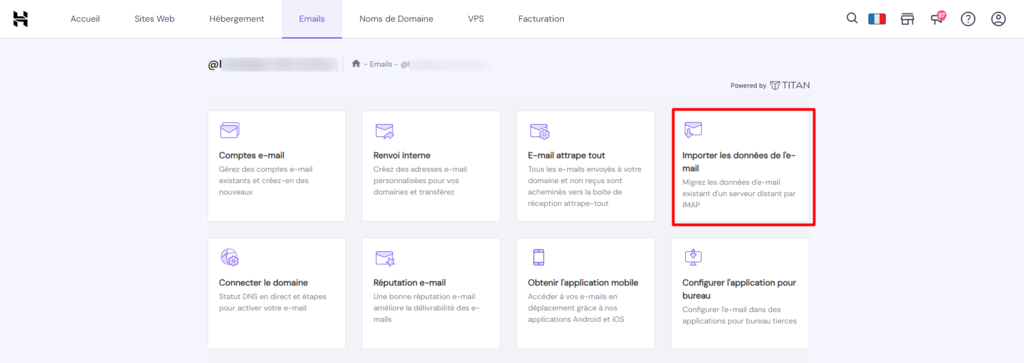
Task: Select the Emails tab
Action: coord(312,19)
